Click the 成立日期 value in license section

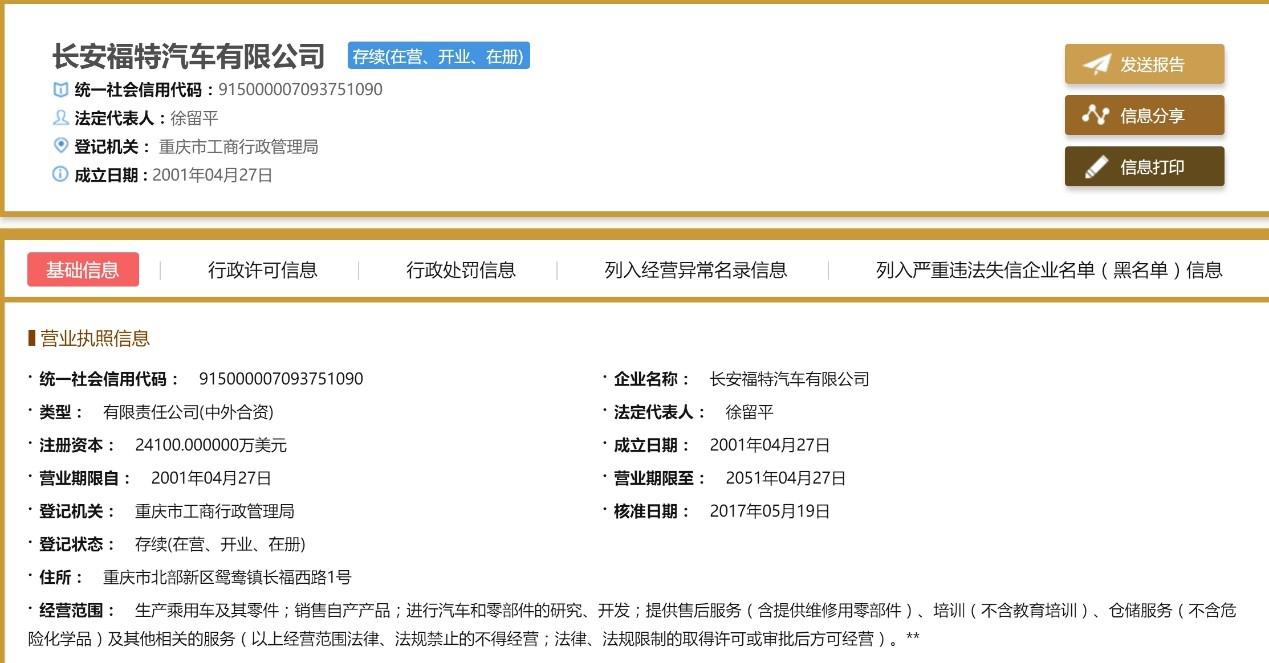[x=770, y=445]
